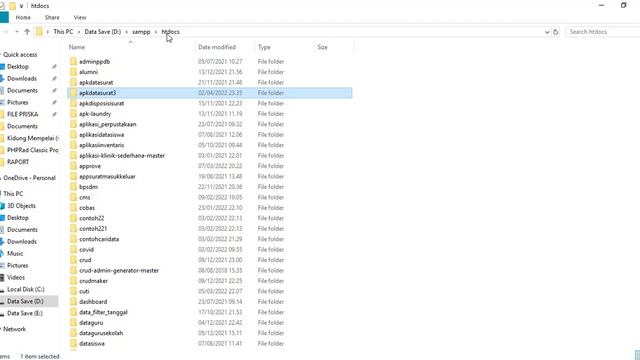Select the contohcaridata folder icon

click(x=73, y=239)
